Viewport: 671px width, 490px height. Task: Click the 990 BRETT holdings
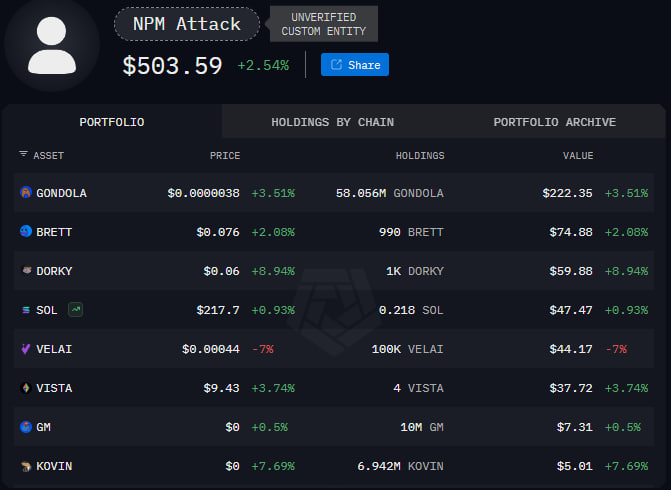tap(411, 232)
